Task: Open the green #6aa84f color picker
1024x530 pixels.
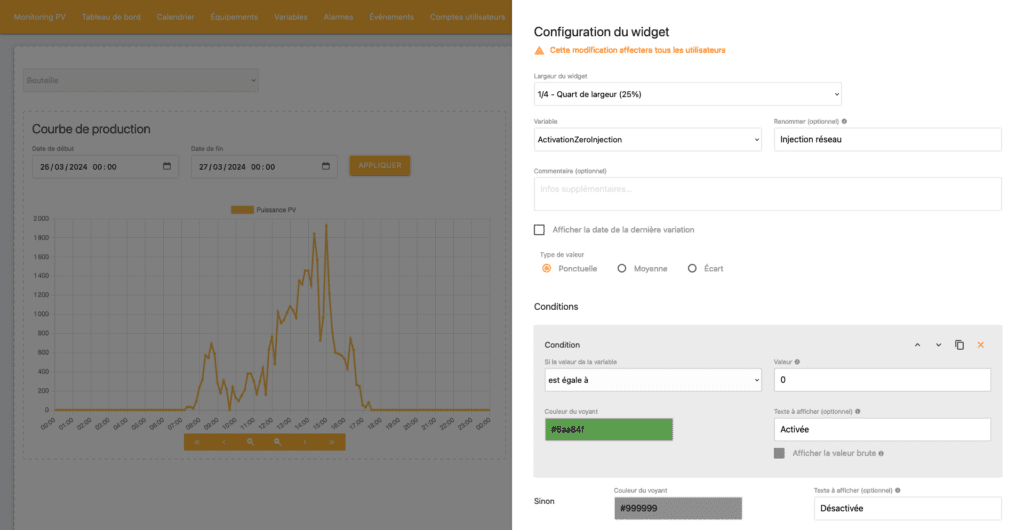Action: coord(608,429)
